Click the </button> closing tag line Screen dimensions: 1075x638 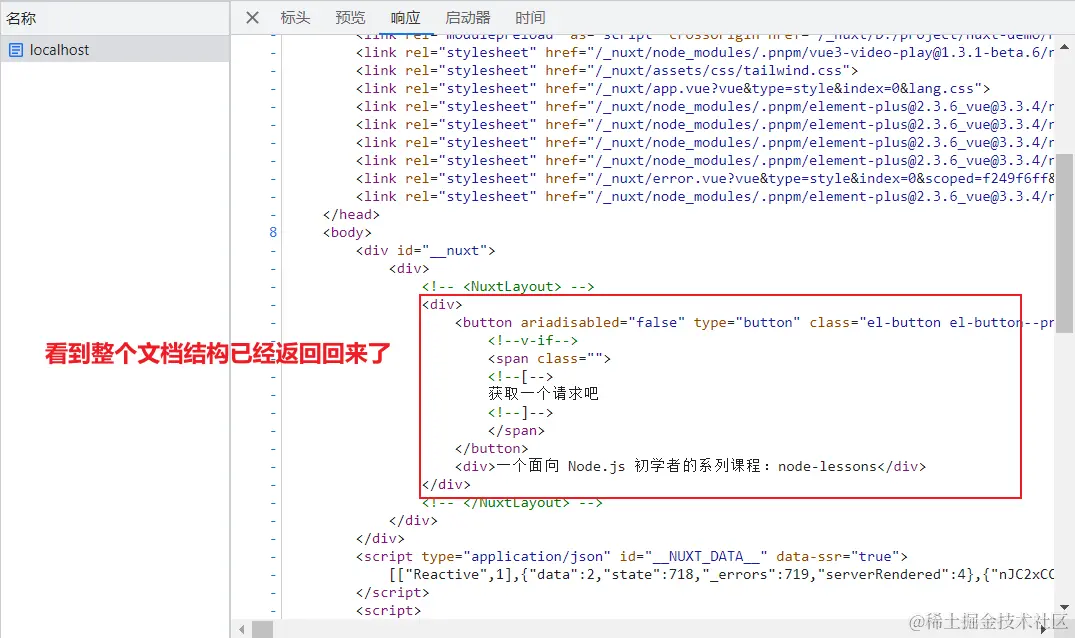pos(492,448)
